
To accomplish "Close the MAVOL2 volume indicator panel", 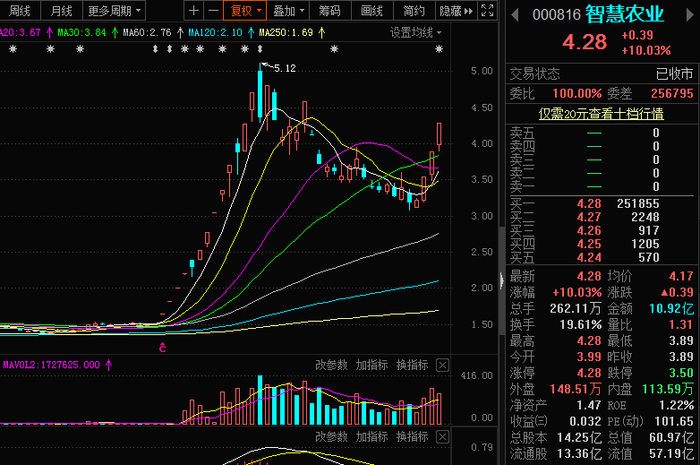I will click(442, 365).
